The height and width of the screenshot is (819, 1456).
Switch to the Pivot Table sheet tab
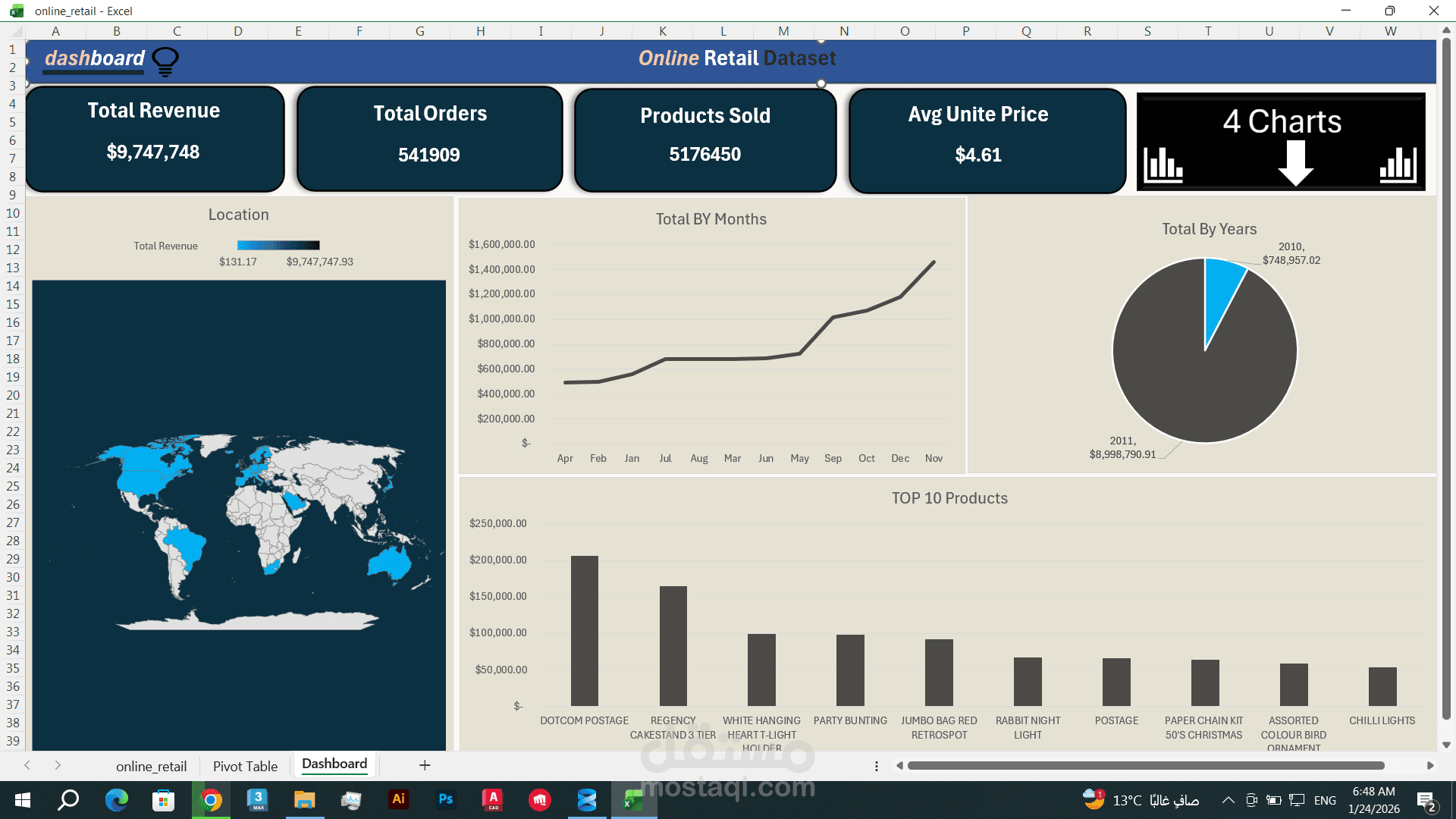click(x=245, y=766)
